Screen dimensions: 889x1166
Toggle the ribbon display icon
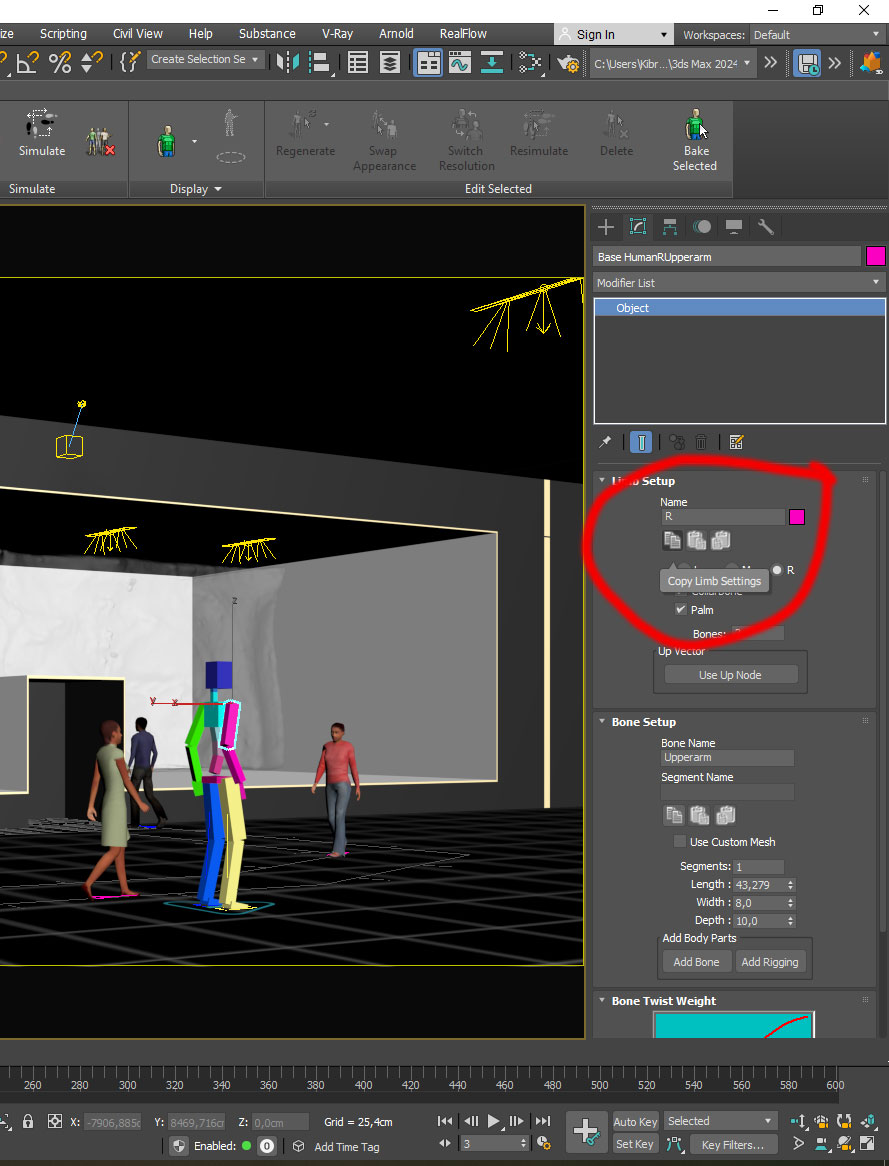pos(428,62)
